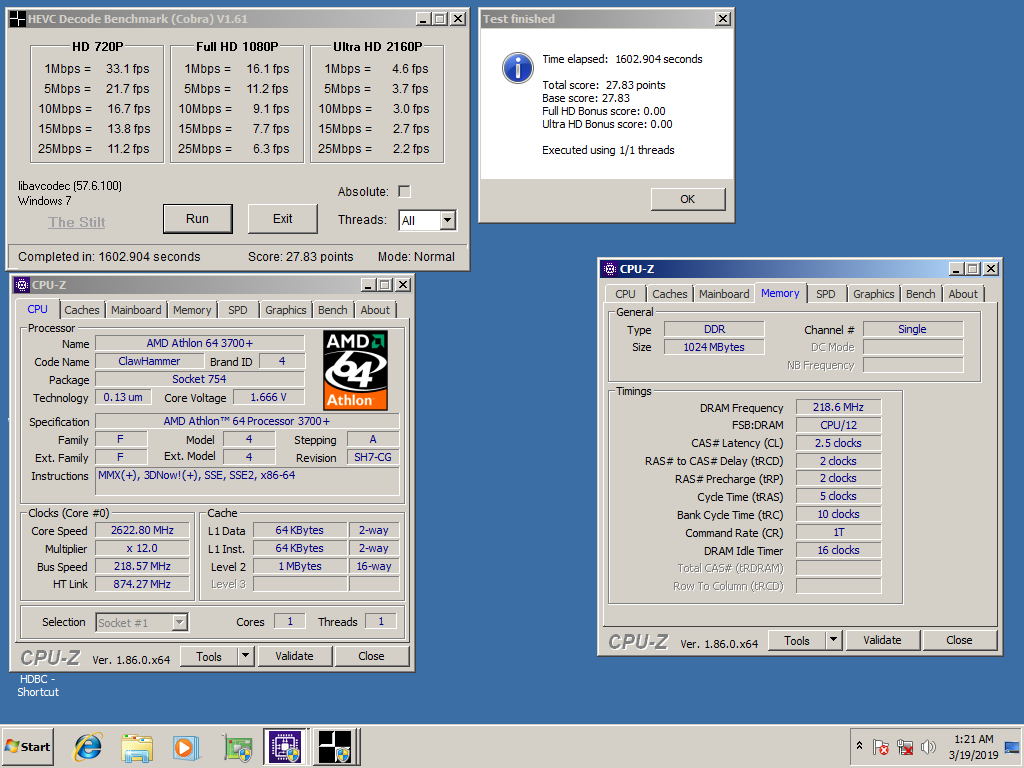Switch to SPD tab in left CPU-Z
This screenshot has width=1024, height=768.
(x=238, y=310)
